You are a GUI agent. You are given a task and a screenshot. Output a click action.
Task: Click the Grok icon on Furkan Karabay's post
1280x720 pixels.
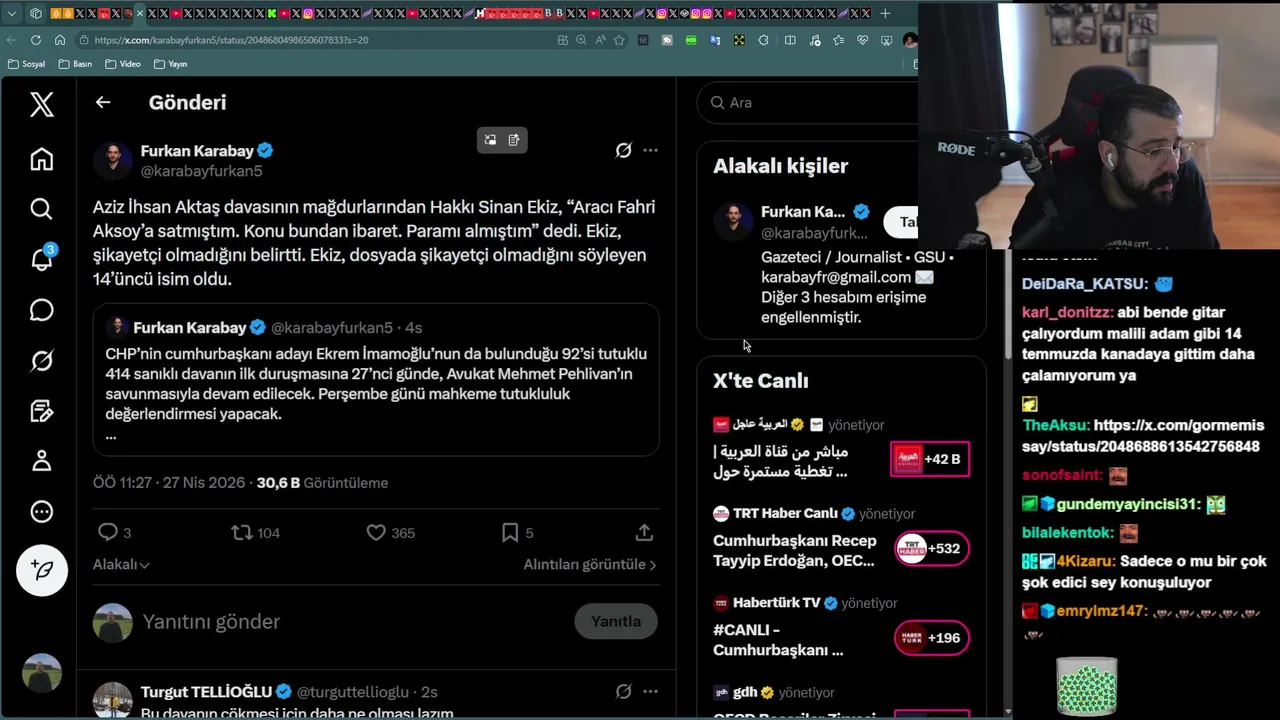coord(623,150)
